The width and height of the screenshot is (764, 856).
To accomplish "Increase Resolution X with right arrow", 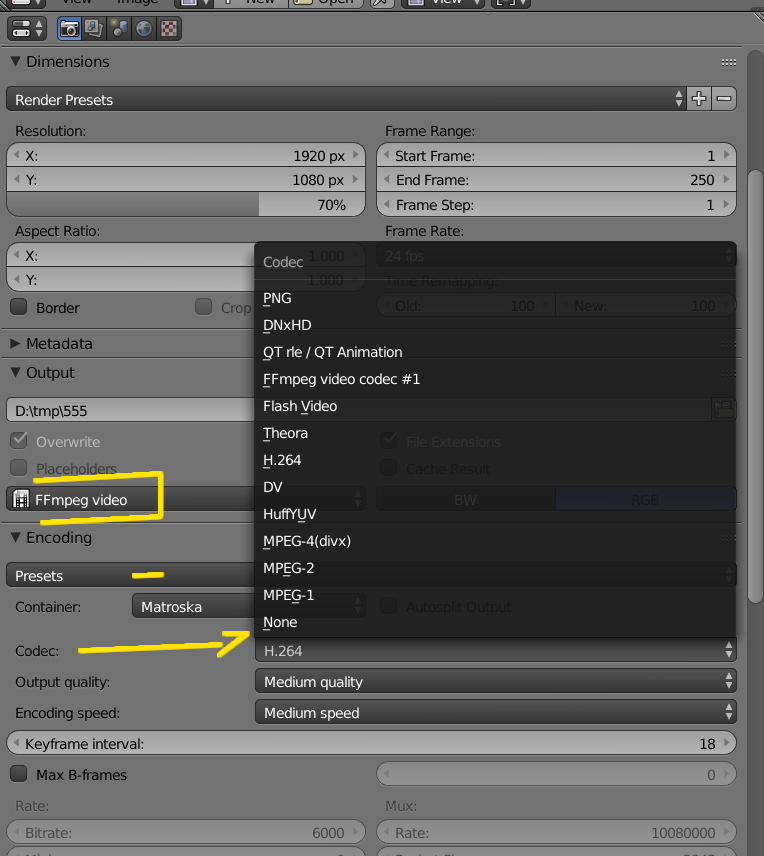I will tap(356, 155).
